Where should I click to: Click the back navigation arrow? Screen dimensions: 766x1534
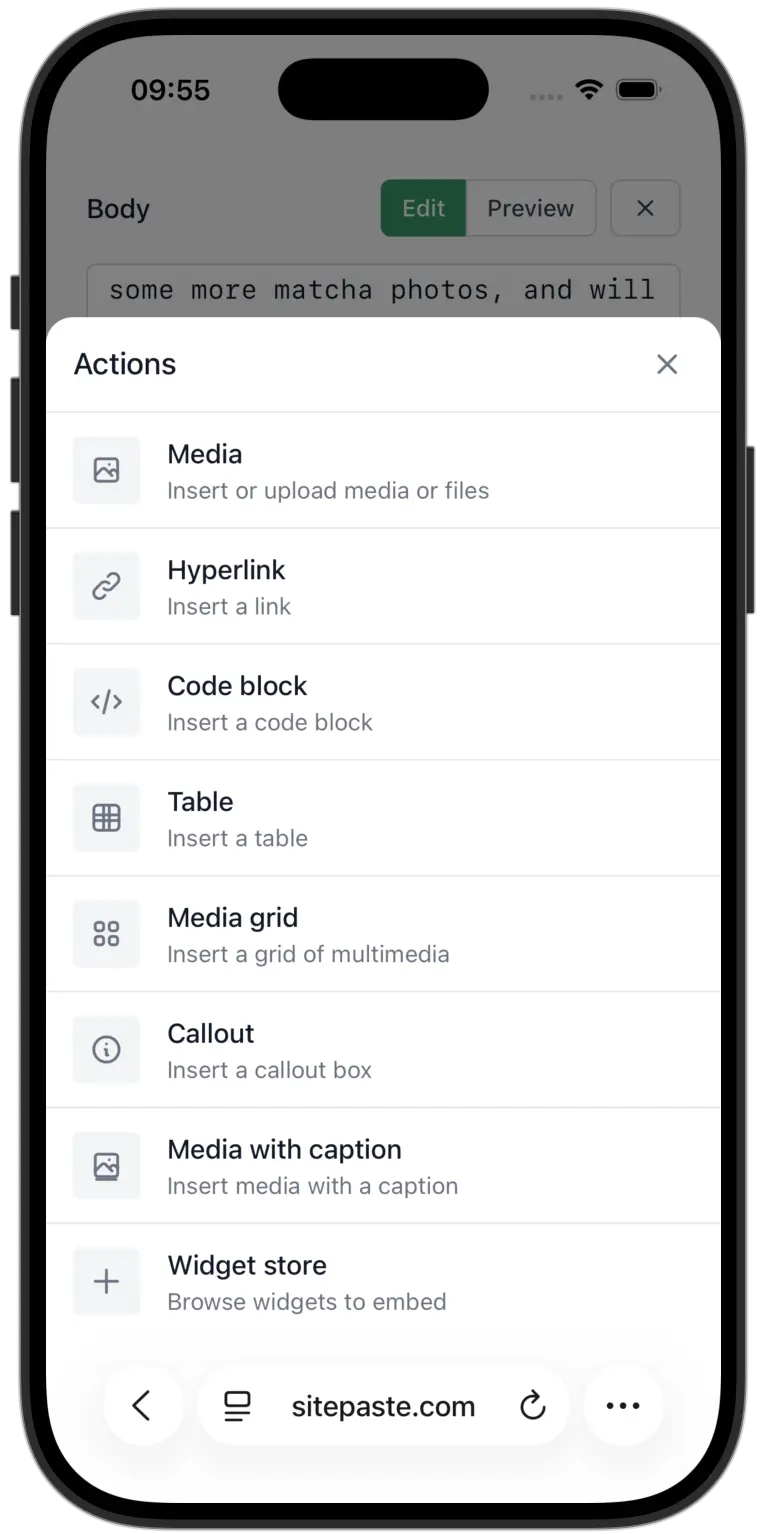(143, 1405)
